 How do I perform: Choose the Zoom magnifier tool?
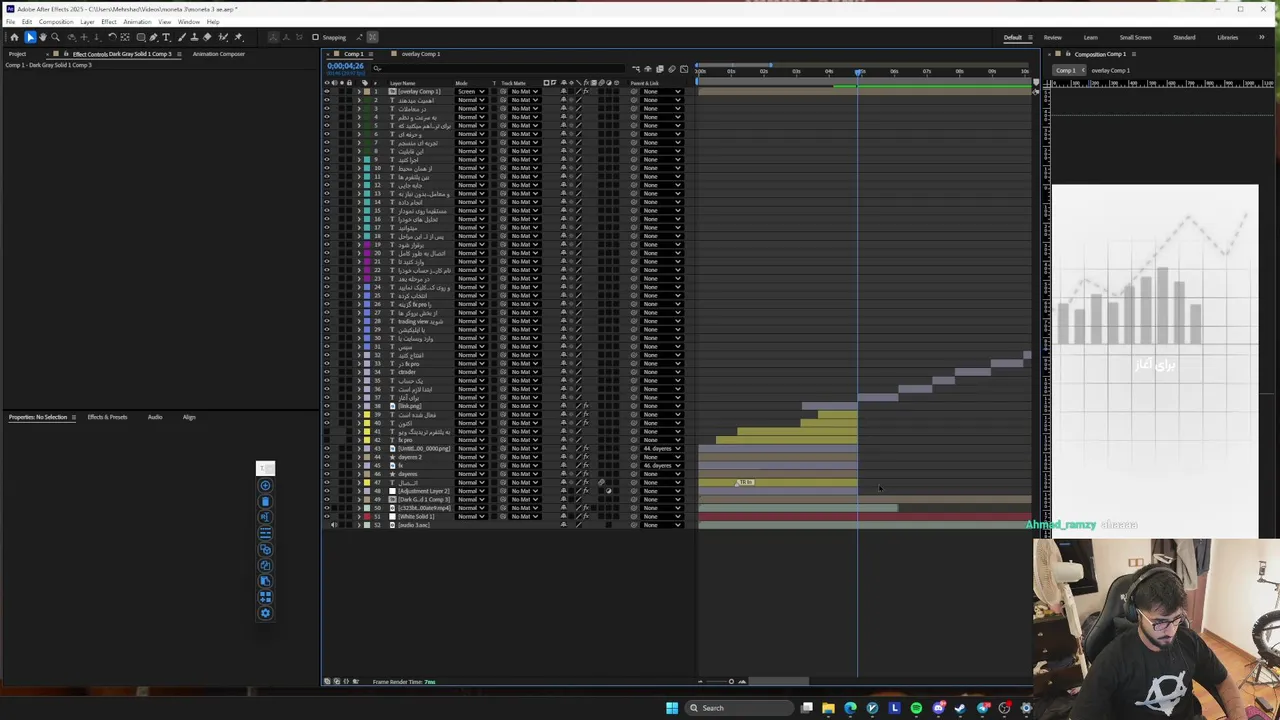[x=55, y=37]
